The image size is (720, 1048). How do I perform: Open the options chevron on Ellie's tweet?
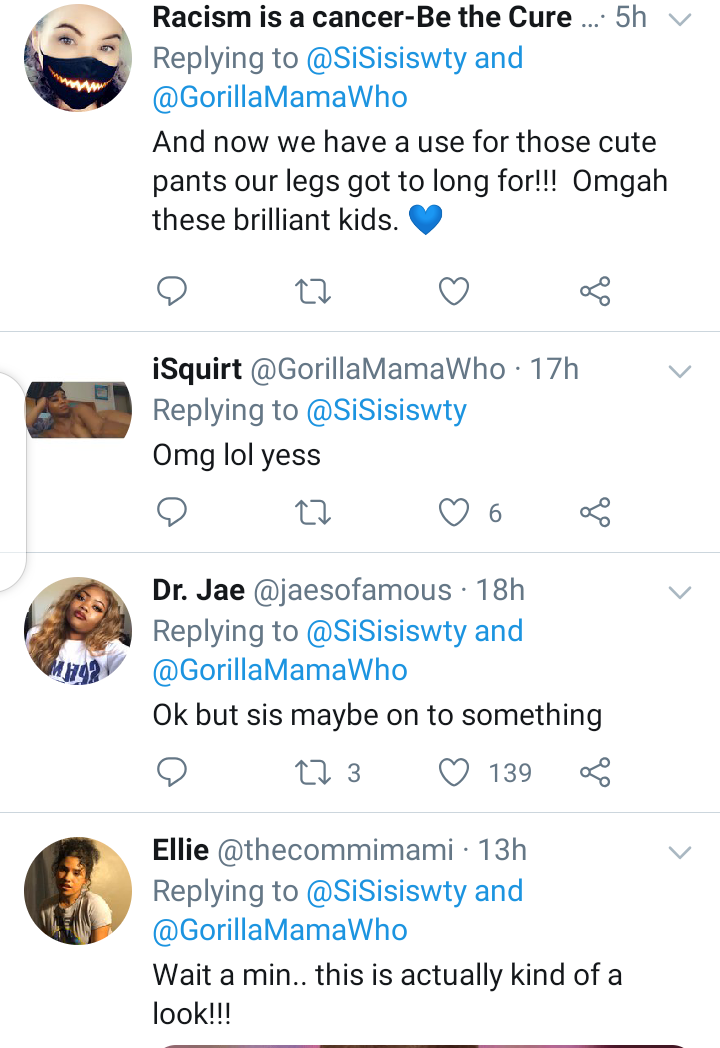(680, 852)
